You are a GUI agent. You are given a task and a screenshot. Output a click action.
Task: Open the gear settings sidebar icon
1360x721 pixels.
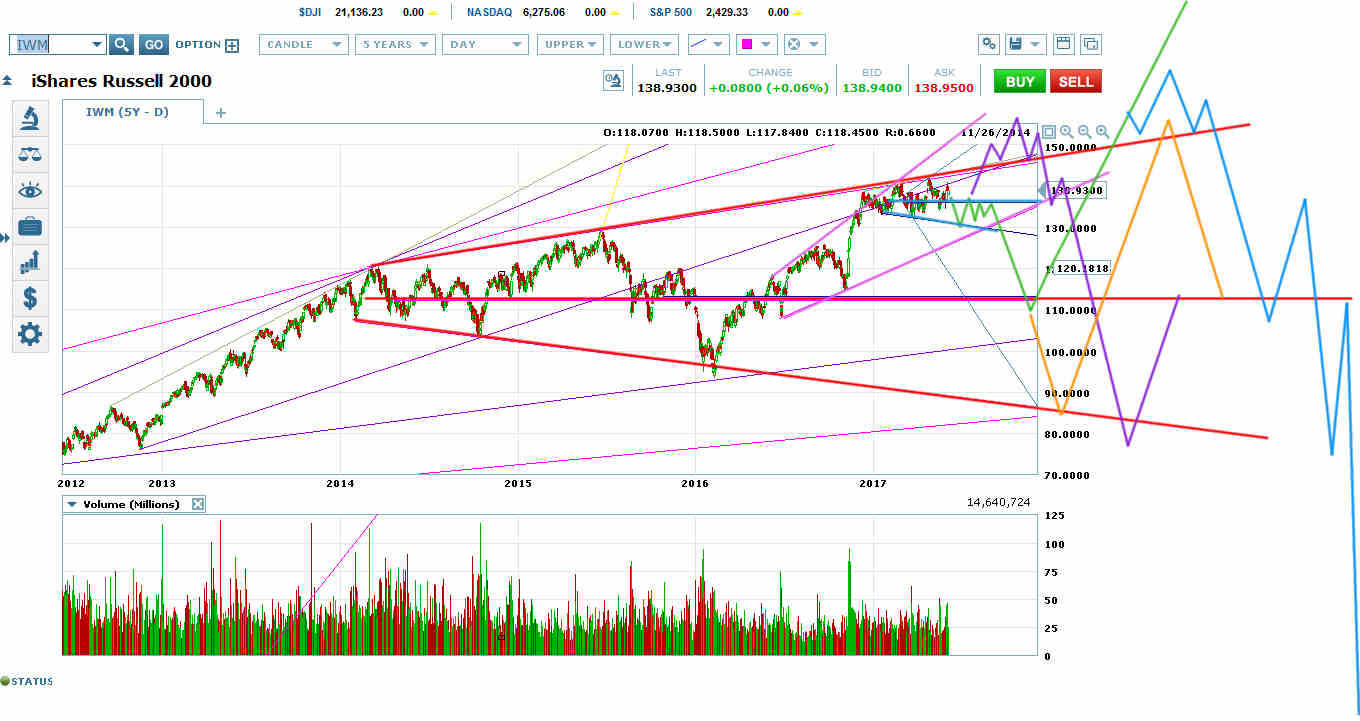30,334
